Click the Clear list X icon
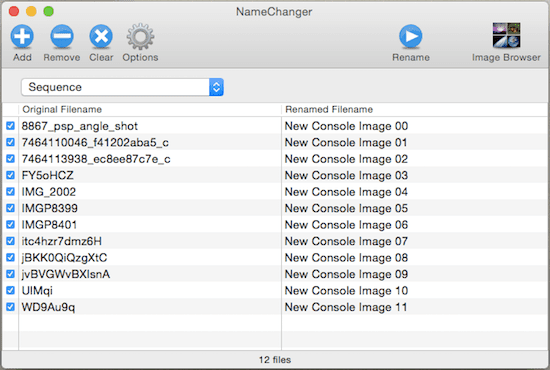This screenshot has width=550, height=370. (x=101, y=36)
